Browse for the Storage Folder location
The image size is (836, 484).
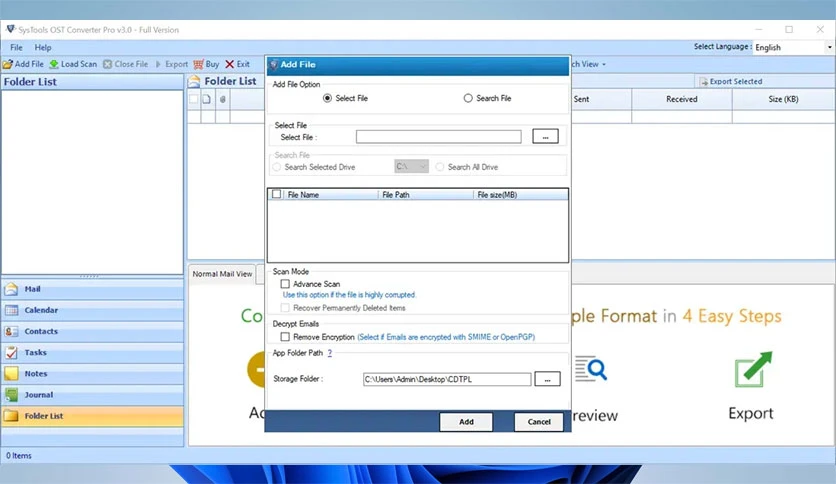tap(547, 379)
